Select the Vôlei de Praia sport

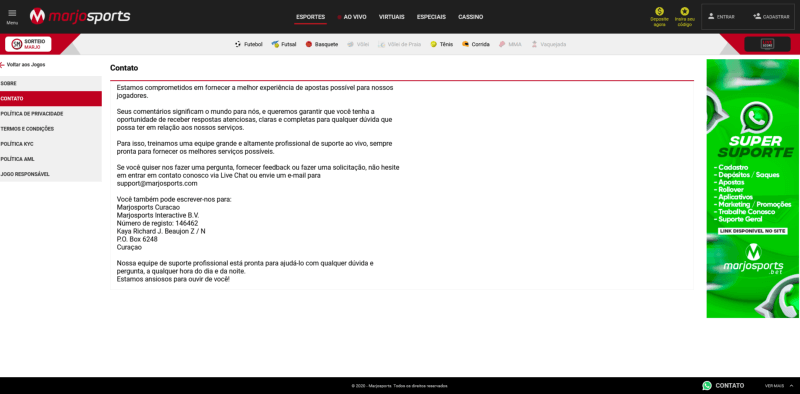pos(399,44)
